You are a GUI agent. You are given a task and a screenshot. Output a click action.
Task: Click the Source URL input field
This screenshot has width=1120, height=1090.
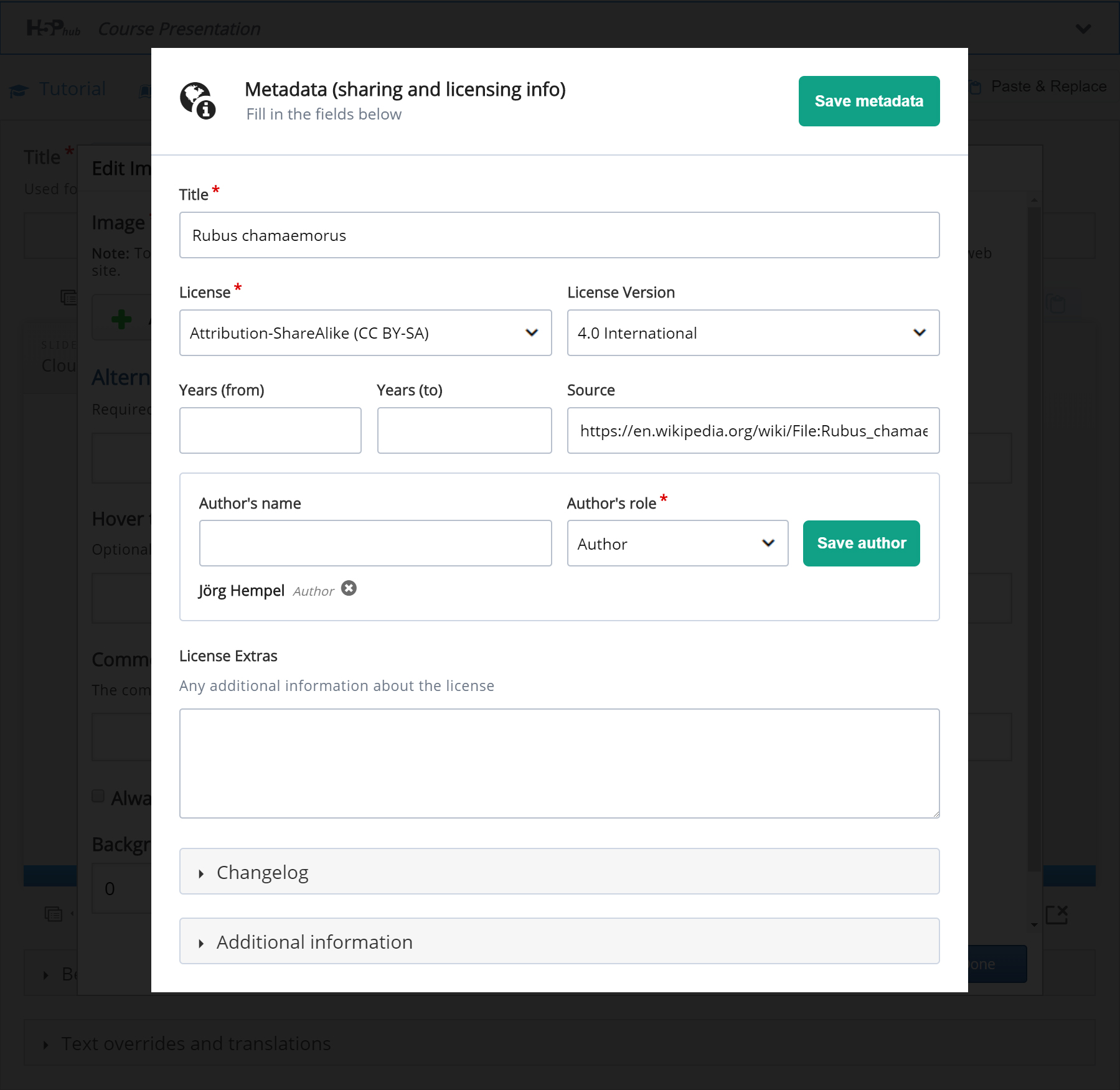click(753, 430)
